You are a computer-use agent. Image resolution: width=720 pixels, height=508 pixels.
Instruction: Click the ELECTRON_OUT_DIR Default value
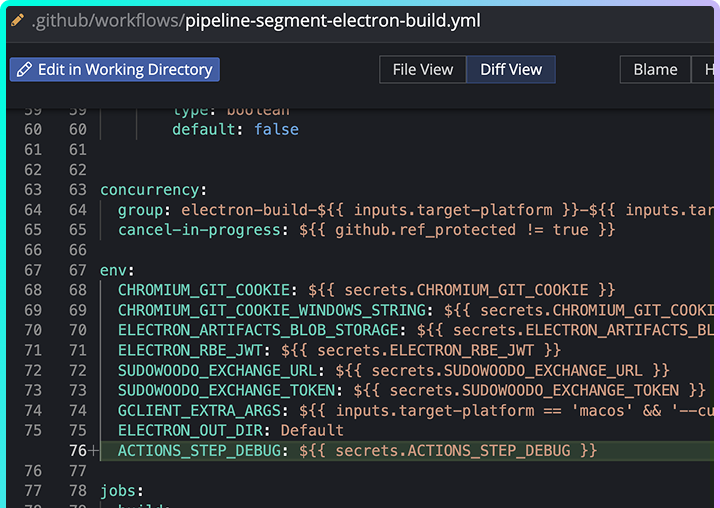coord(311,430)
